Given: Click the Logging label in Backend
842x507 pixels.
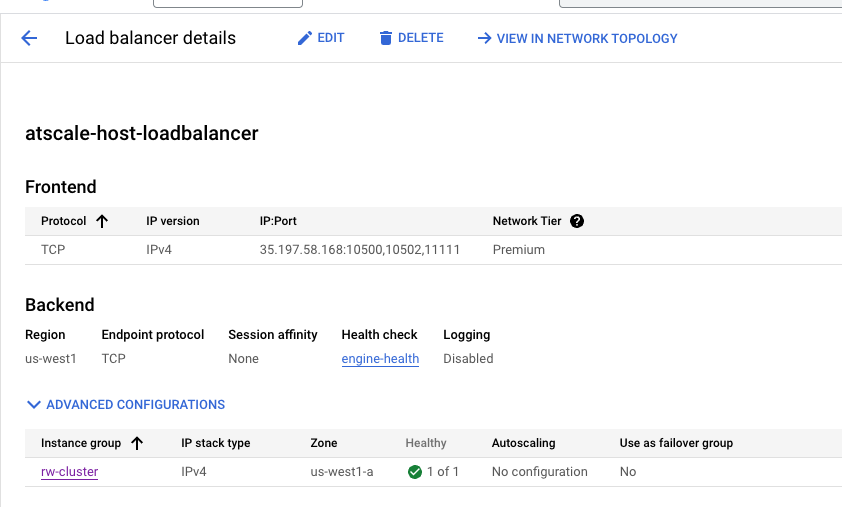Looking at the screenshot, I should 467,335.
